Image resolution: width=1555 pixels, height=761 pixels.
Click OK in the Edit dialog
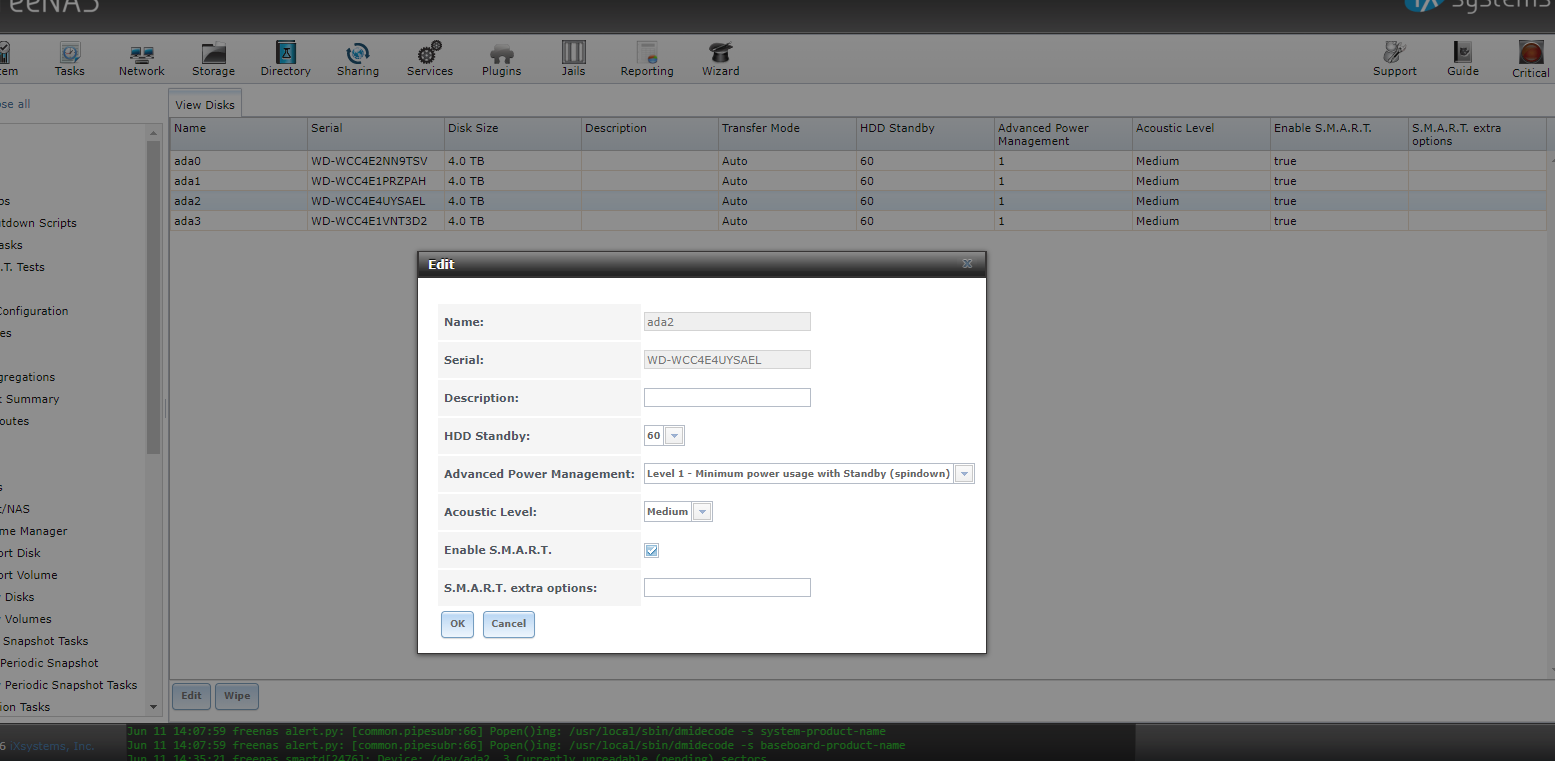(457, 624)
